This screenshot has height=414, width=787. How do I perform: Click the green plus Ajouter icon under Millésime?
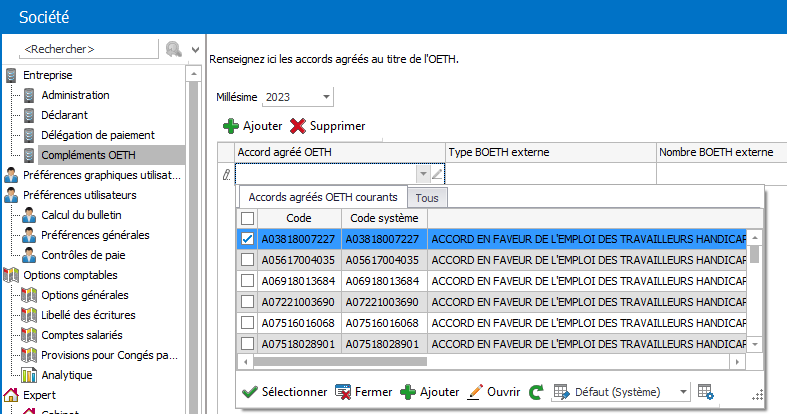(231, 126)
